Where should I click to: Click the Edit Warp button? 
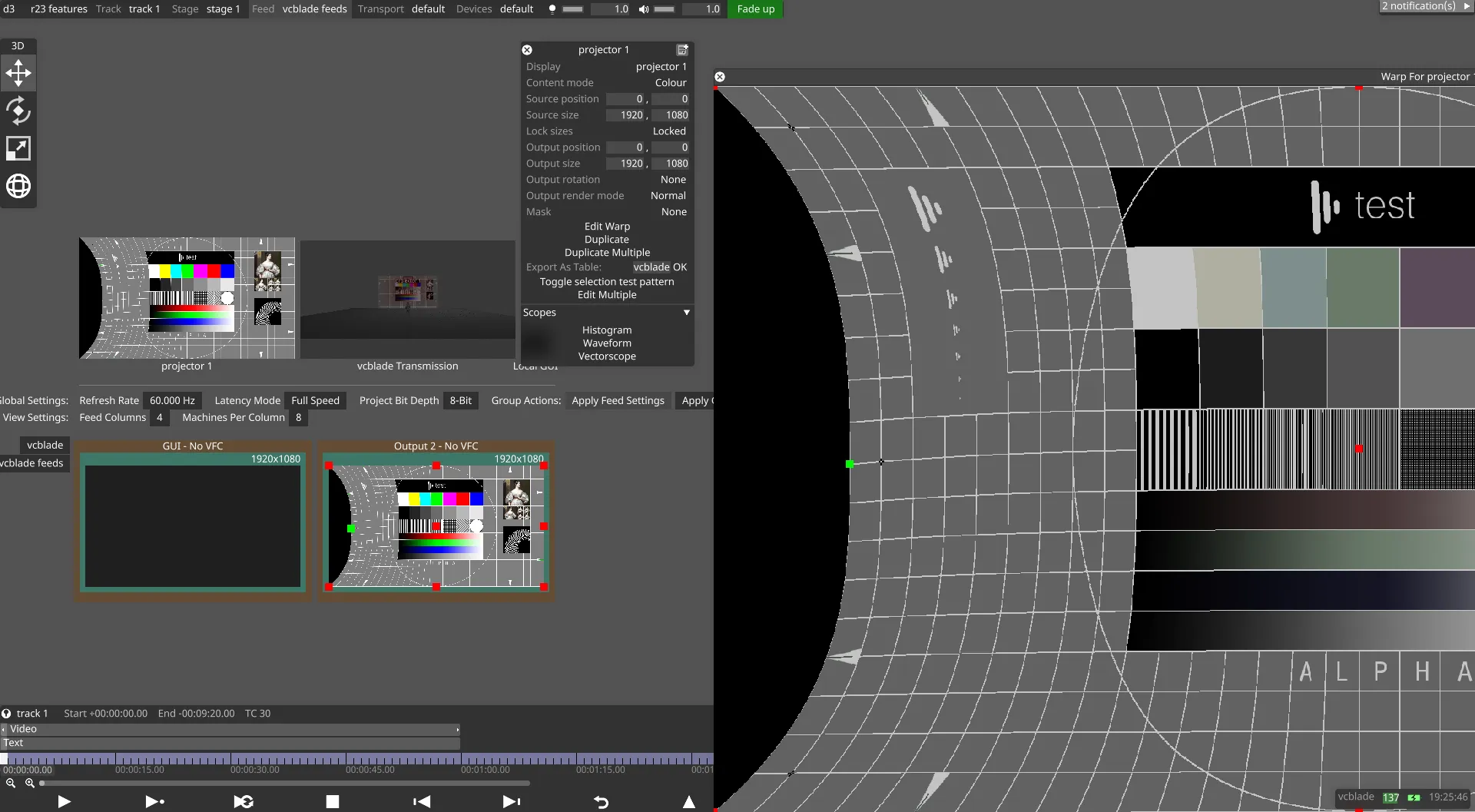607,227
